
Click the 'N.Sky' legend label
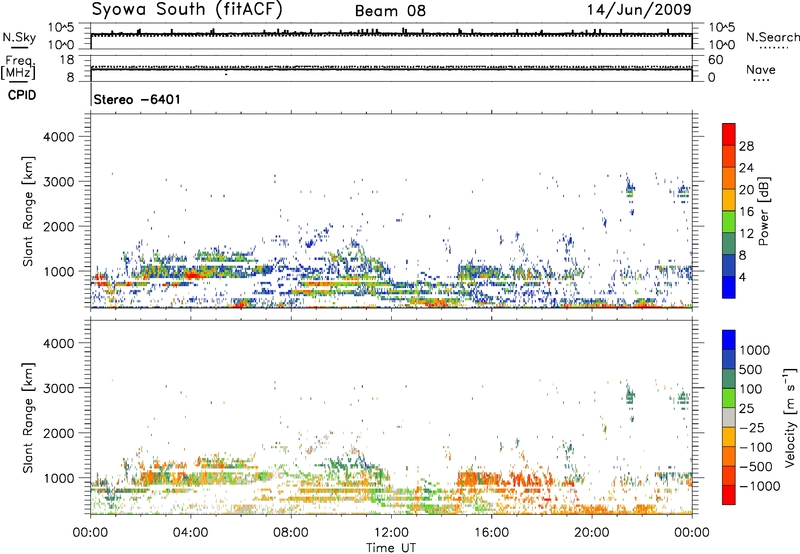pyautogui.click(x=19, y=37)
